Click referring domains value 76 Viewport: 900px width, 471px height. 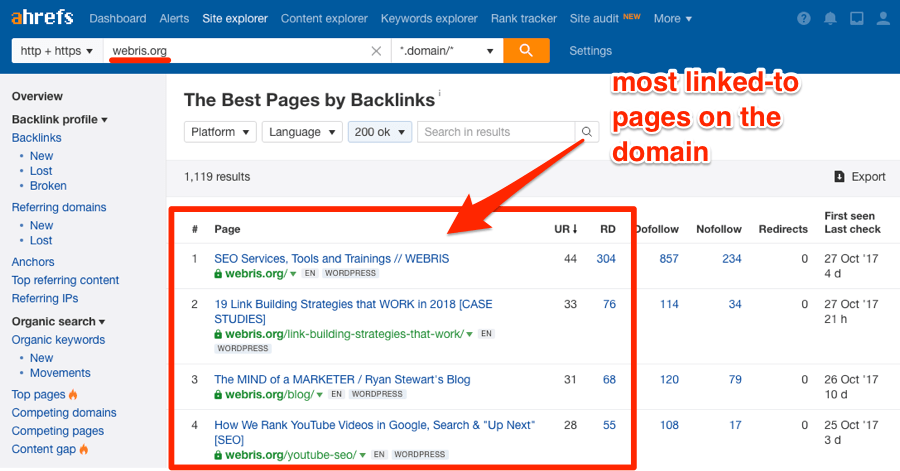point(609,304)
